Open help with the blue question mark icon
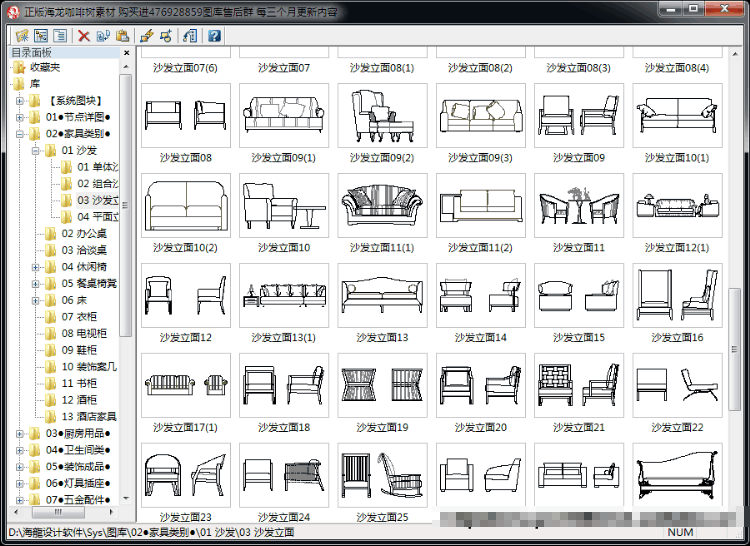750x546 pixels. pyautogui.click(x=214, y=36)
